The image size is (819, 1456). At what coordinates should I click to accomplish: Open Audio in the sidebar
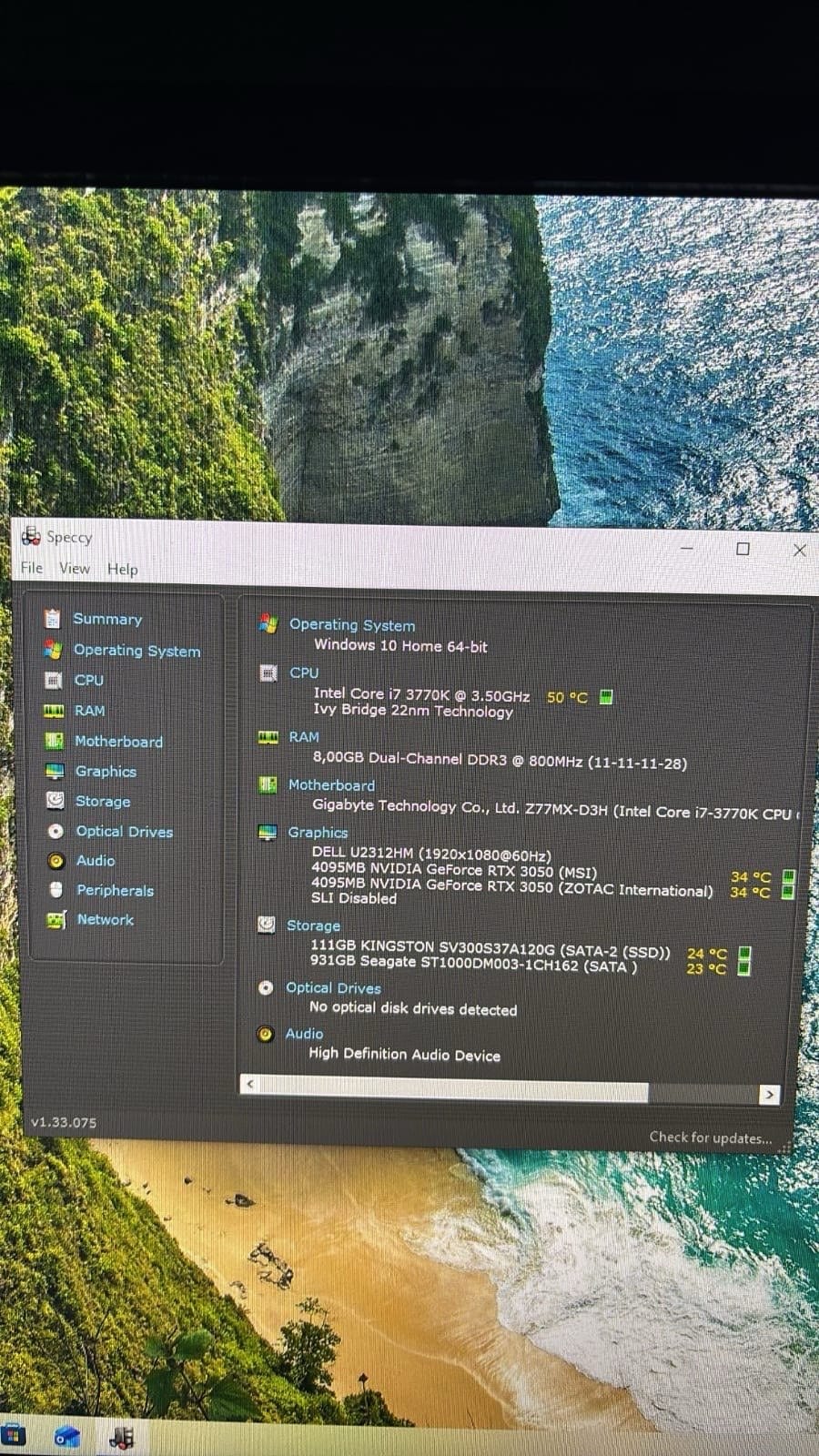click(96, 861)
